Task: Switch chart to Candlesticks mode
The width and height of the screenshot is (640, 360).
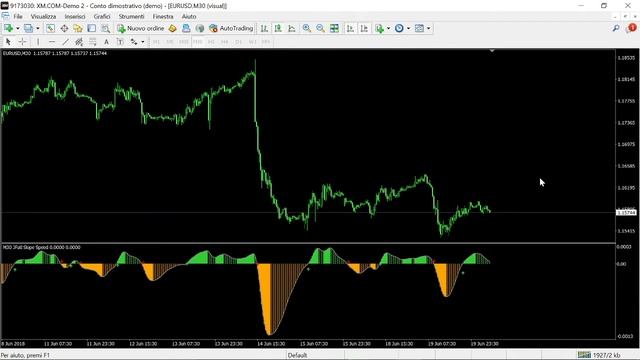Action: (x=278, y=28)
